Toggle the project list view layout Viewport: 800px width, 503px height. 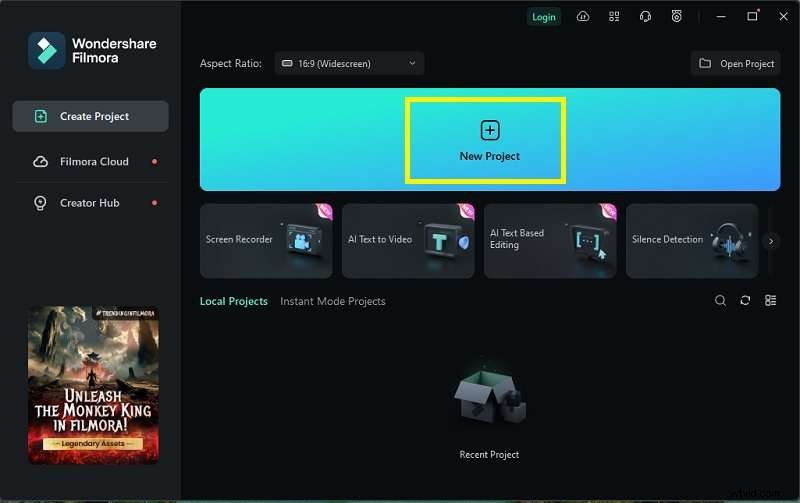(x=771, y=301)
